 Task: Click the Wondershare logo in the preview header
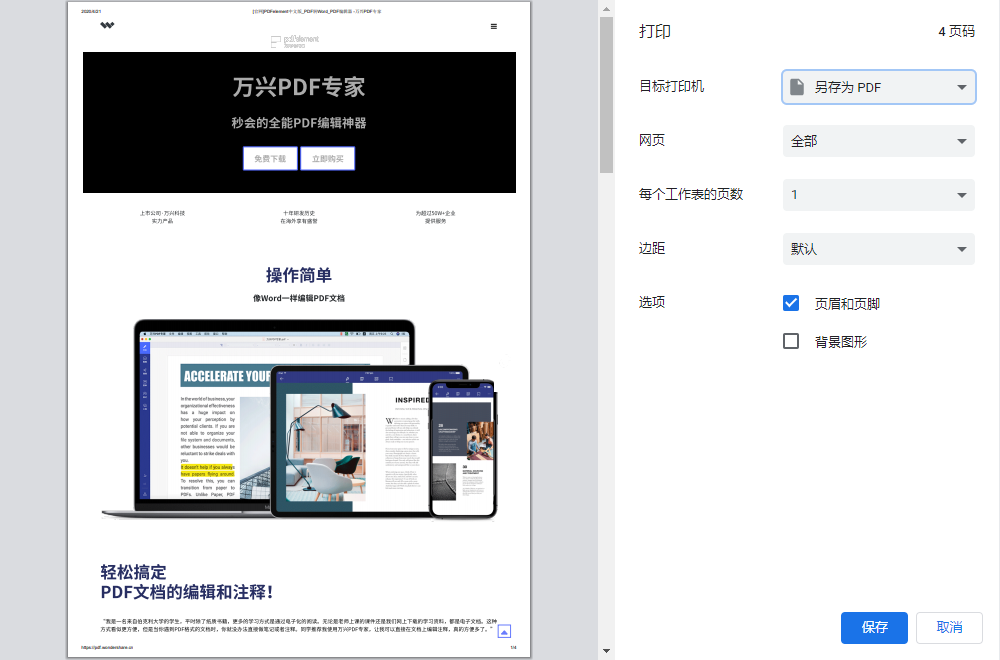(x=107, y=27)
